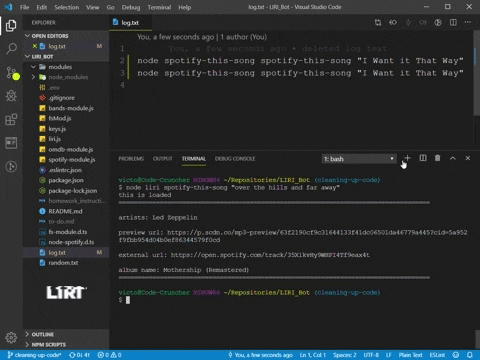Switch to the PROBLEMS panel tab
Viewport: 480px width, 360px height.
click(131, 159)
